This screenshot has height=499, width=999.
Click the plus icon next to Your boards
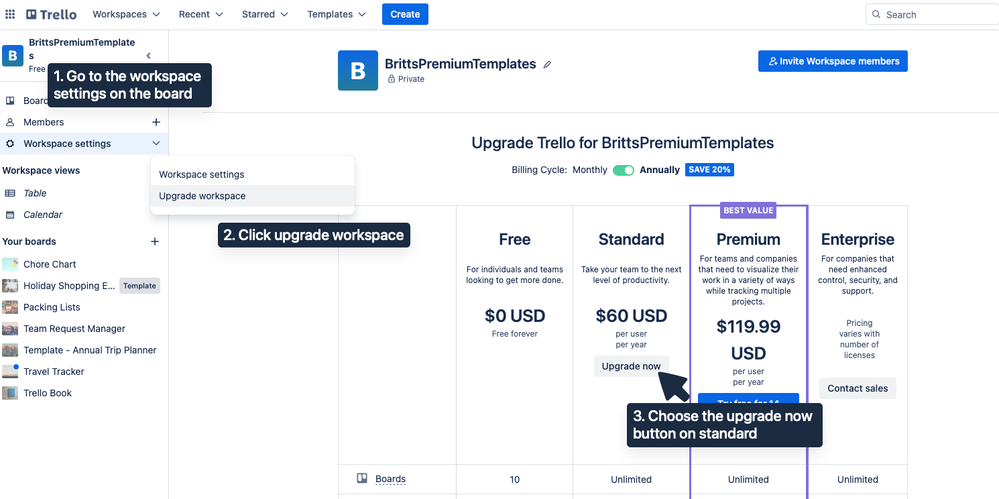(154, 242)
